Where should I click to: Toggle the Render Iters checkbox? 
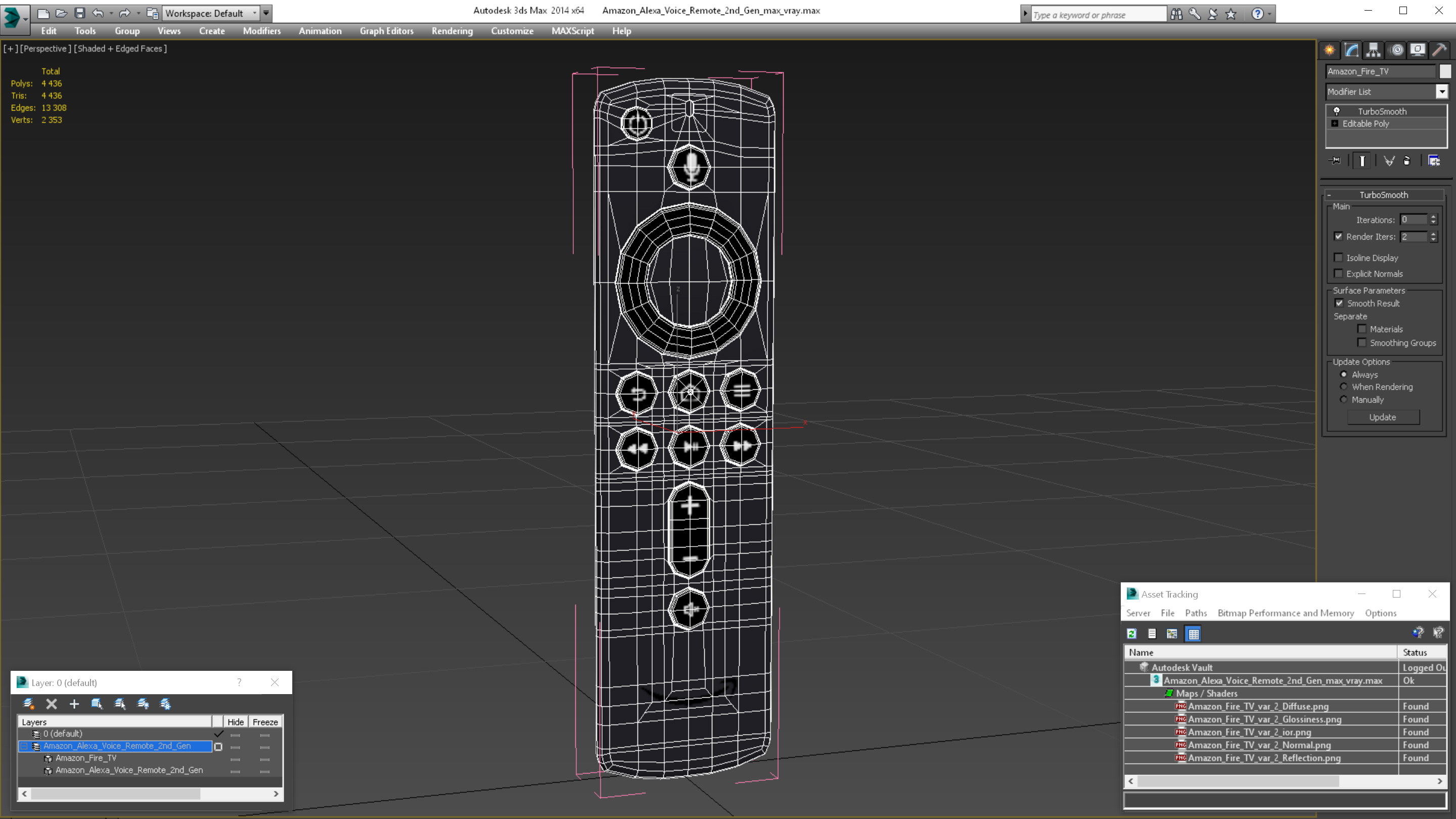[x=1338, y=236]
